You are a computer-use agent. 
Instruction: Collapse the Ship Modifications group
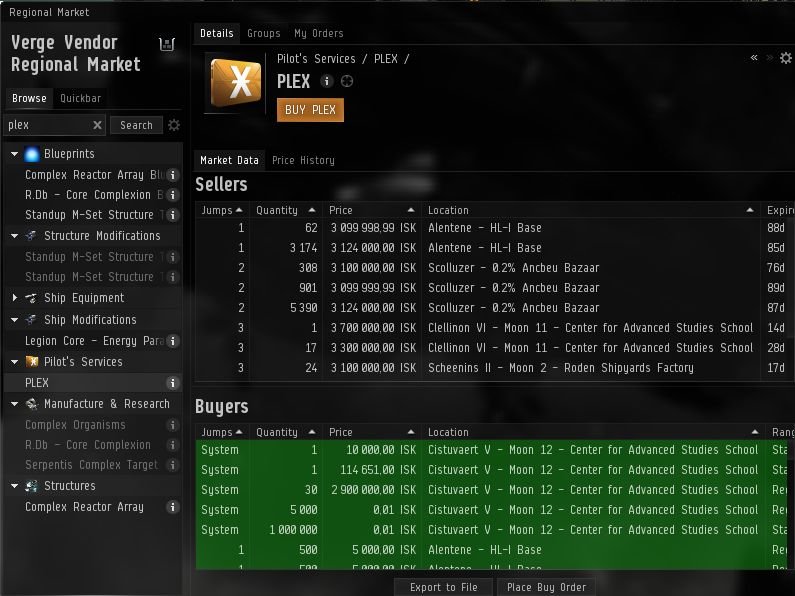click(14, 320)
